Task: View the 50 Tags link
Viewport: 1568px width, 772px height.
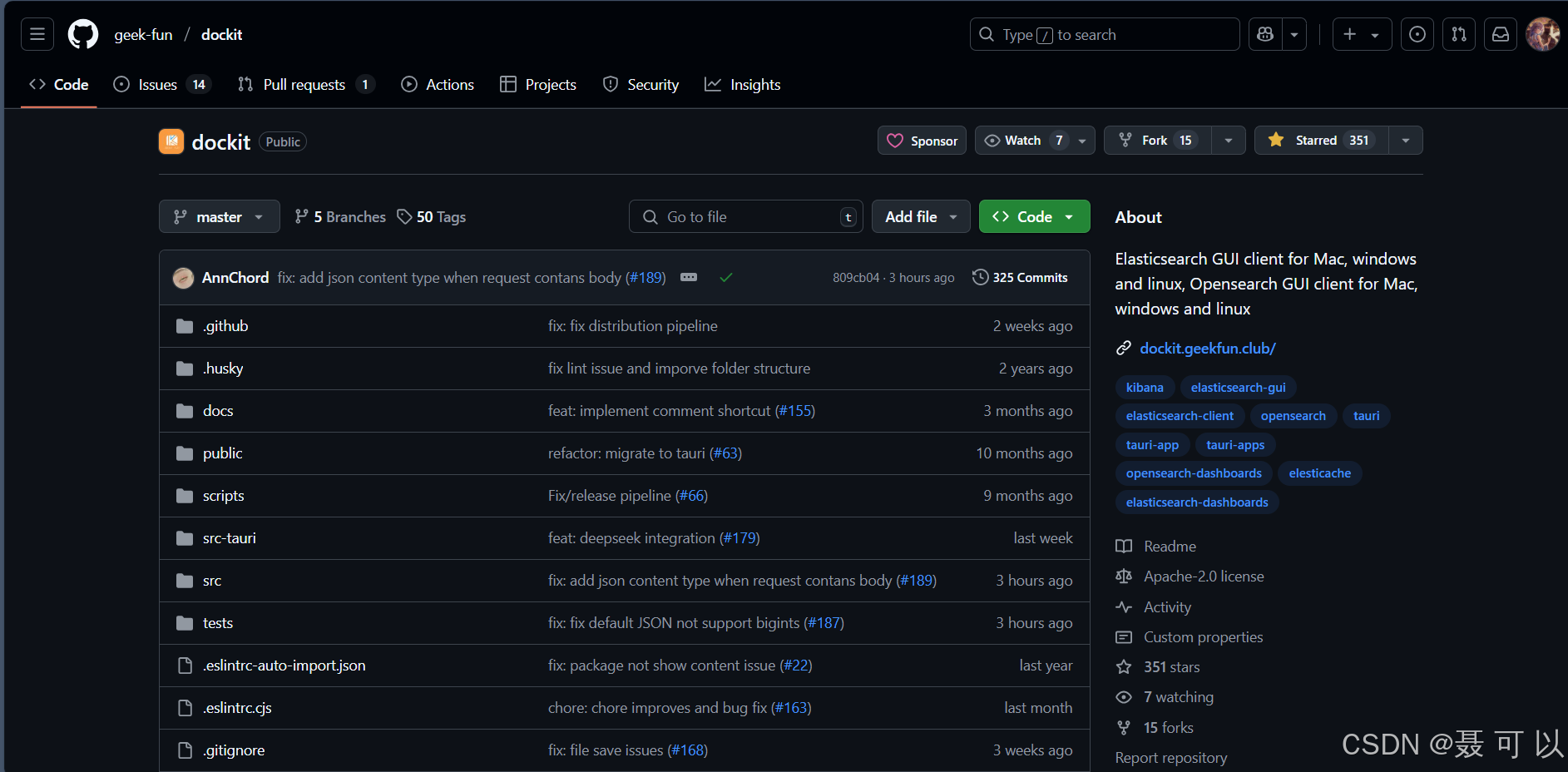Action: (x=431, y=217)
